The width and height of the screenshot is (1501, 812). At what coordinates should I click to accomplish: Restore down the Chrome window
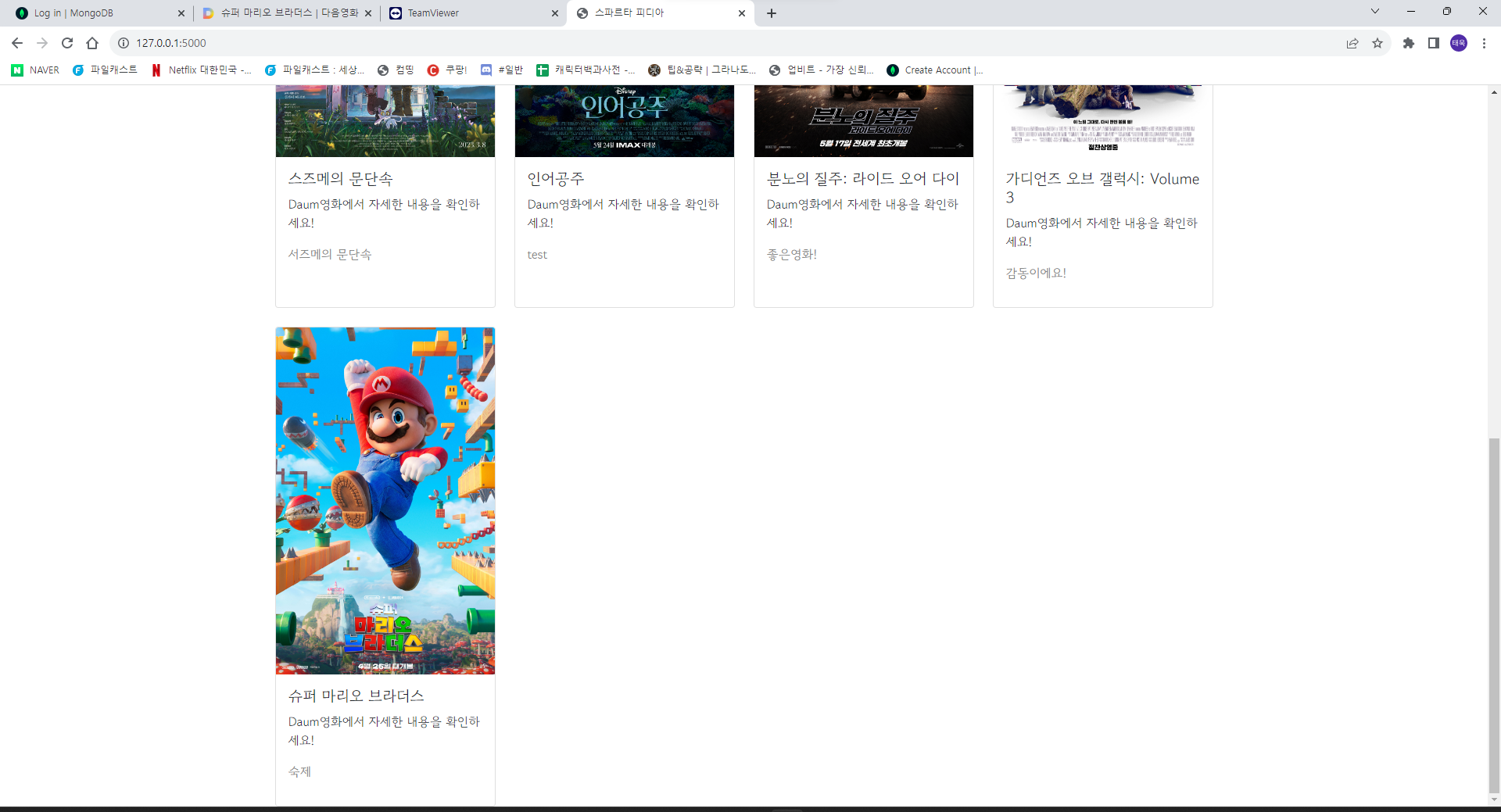(1447, 12)
